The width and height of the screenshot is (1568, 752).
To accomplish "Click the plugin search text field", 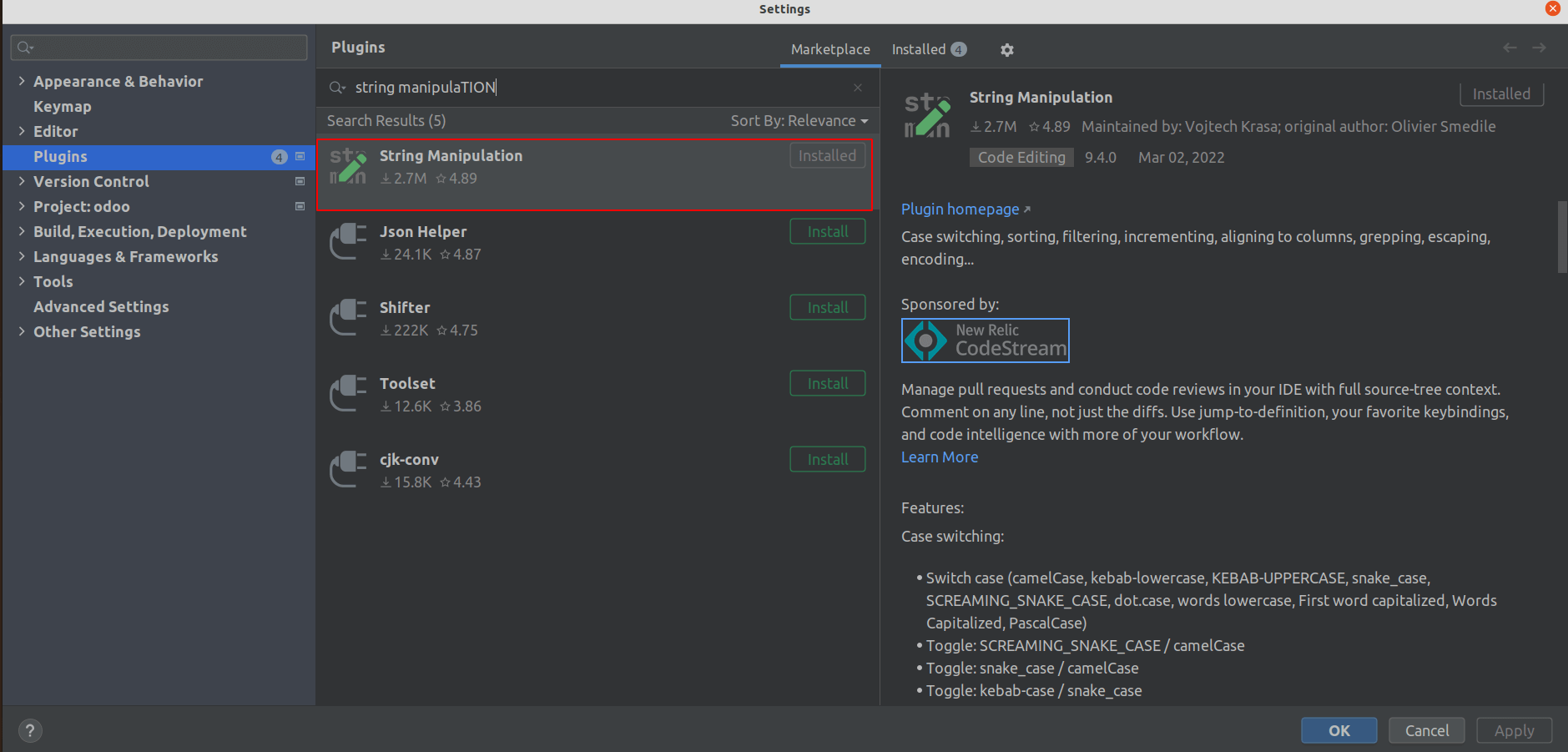I will pos(597,88).
